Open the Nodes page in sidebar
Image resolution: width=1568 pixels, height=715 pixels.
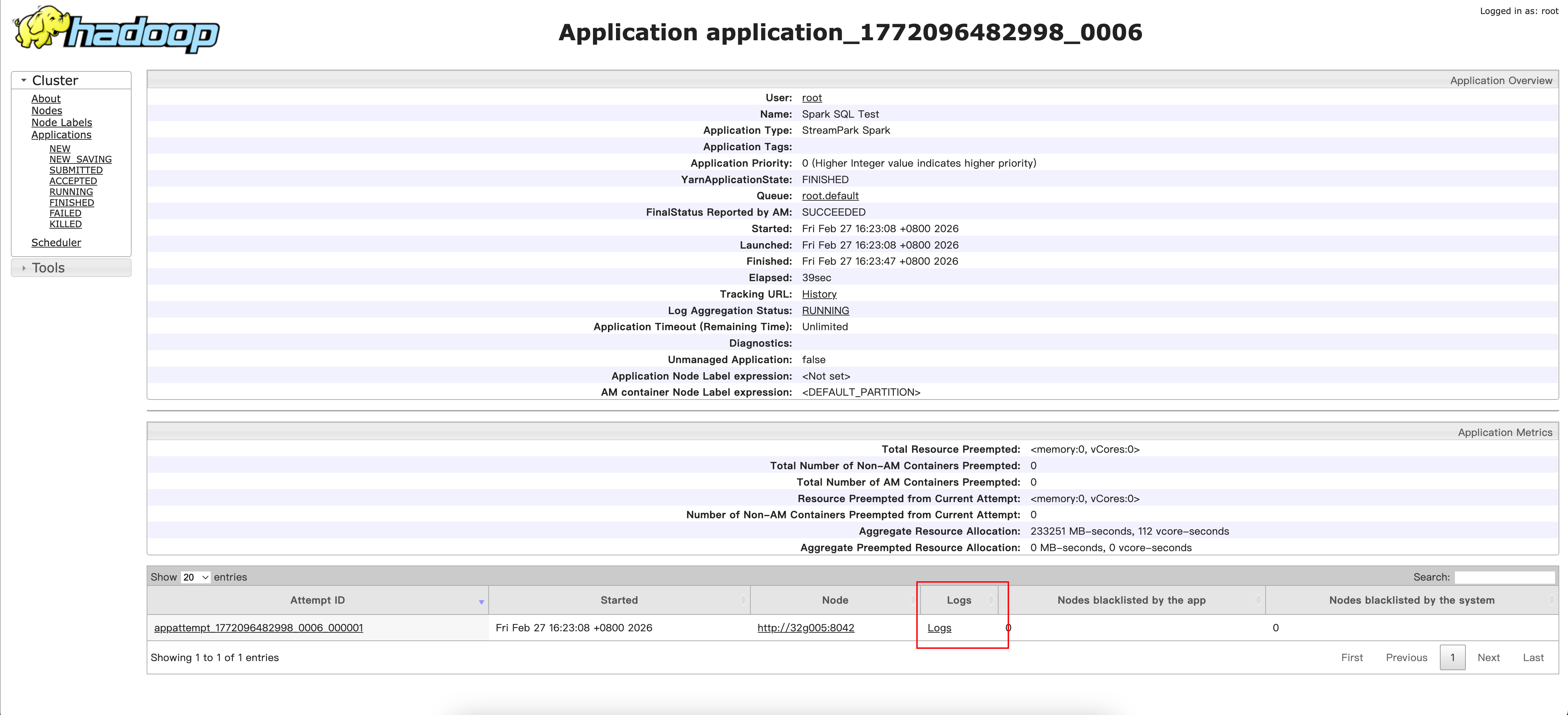point(46,110)
